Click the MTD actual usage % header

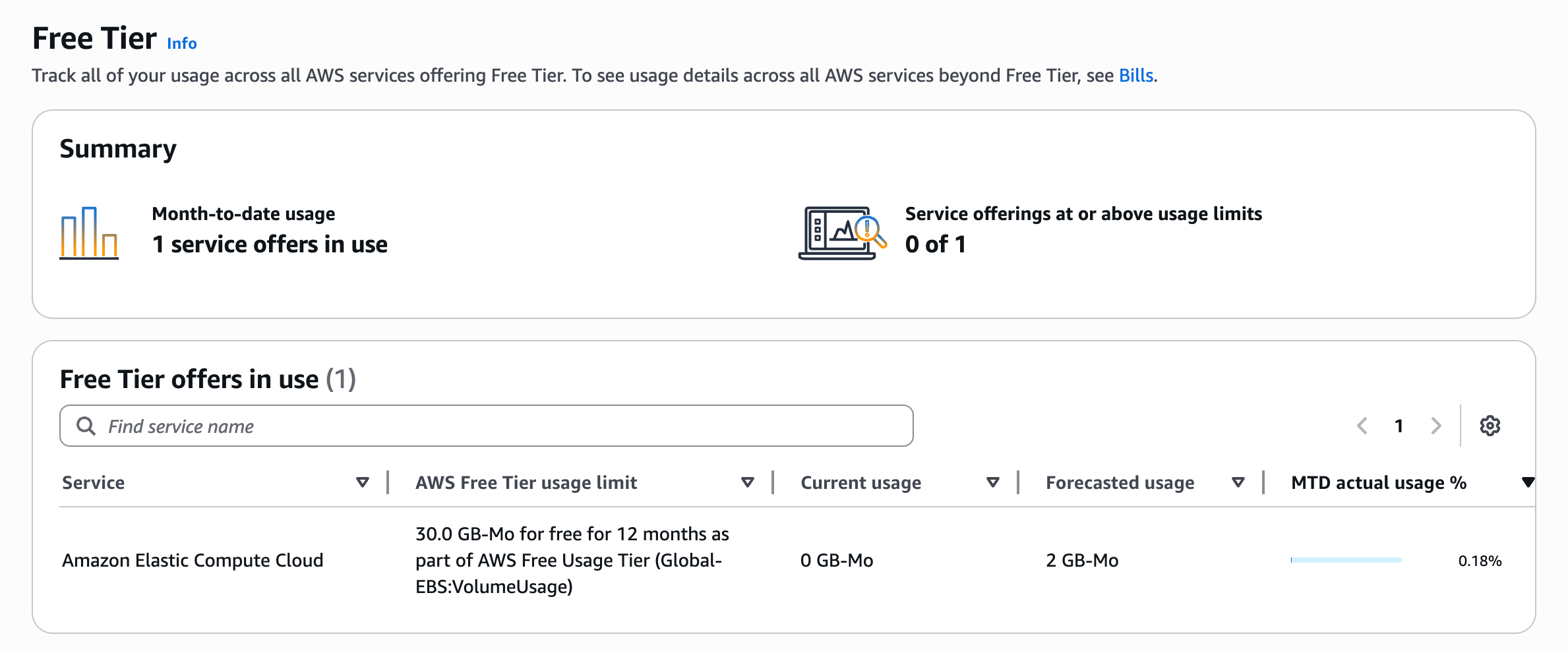pyautogui.click(x=1379, y=483)
